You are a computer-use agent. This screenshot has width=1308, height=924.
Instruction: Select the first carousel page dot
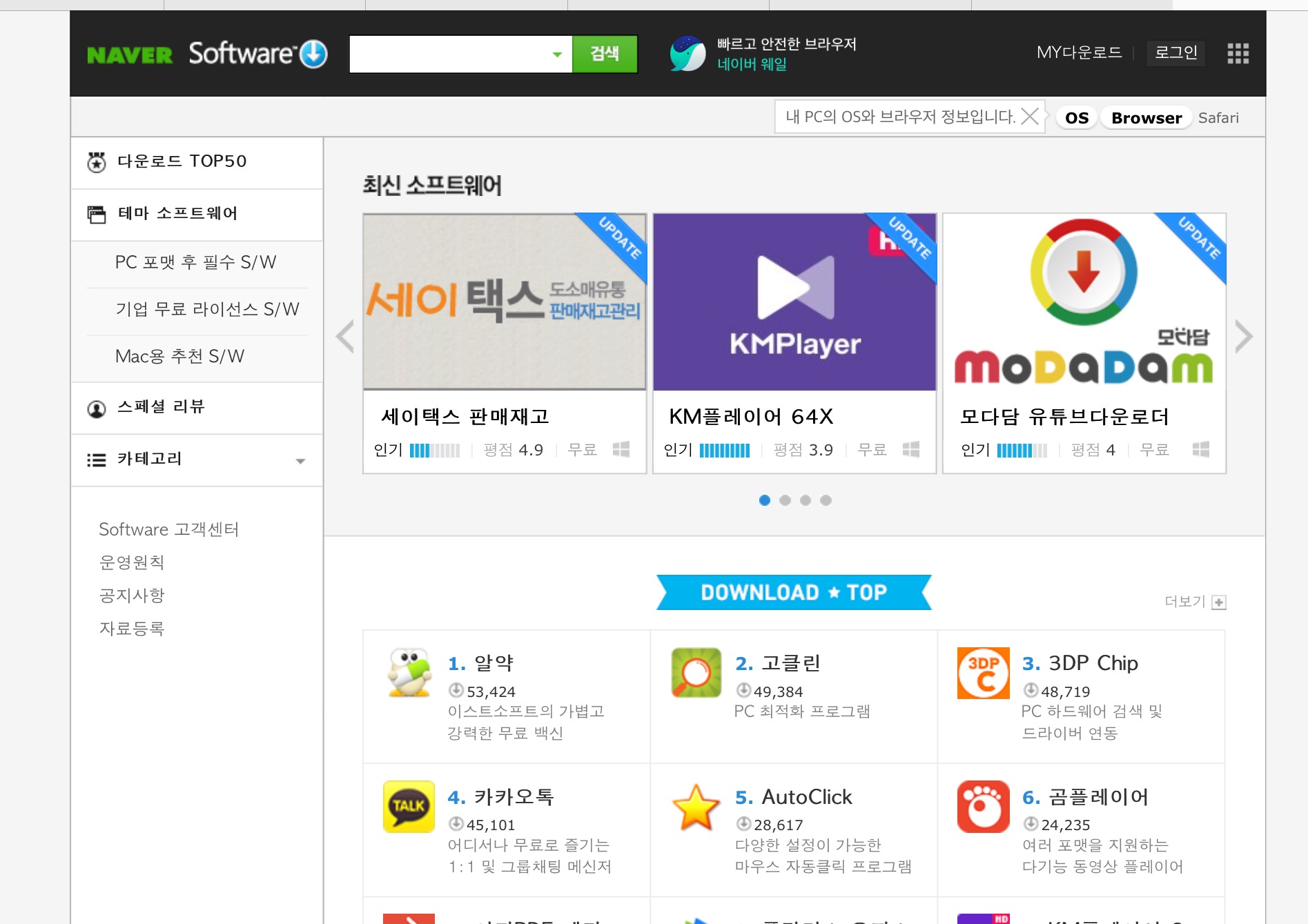pos(765,500)
